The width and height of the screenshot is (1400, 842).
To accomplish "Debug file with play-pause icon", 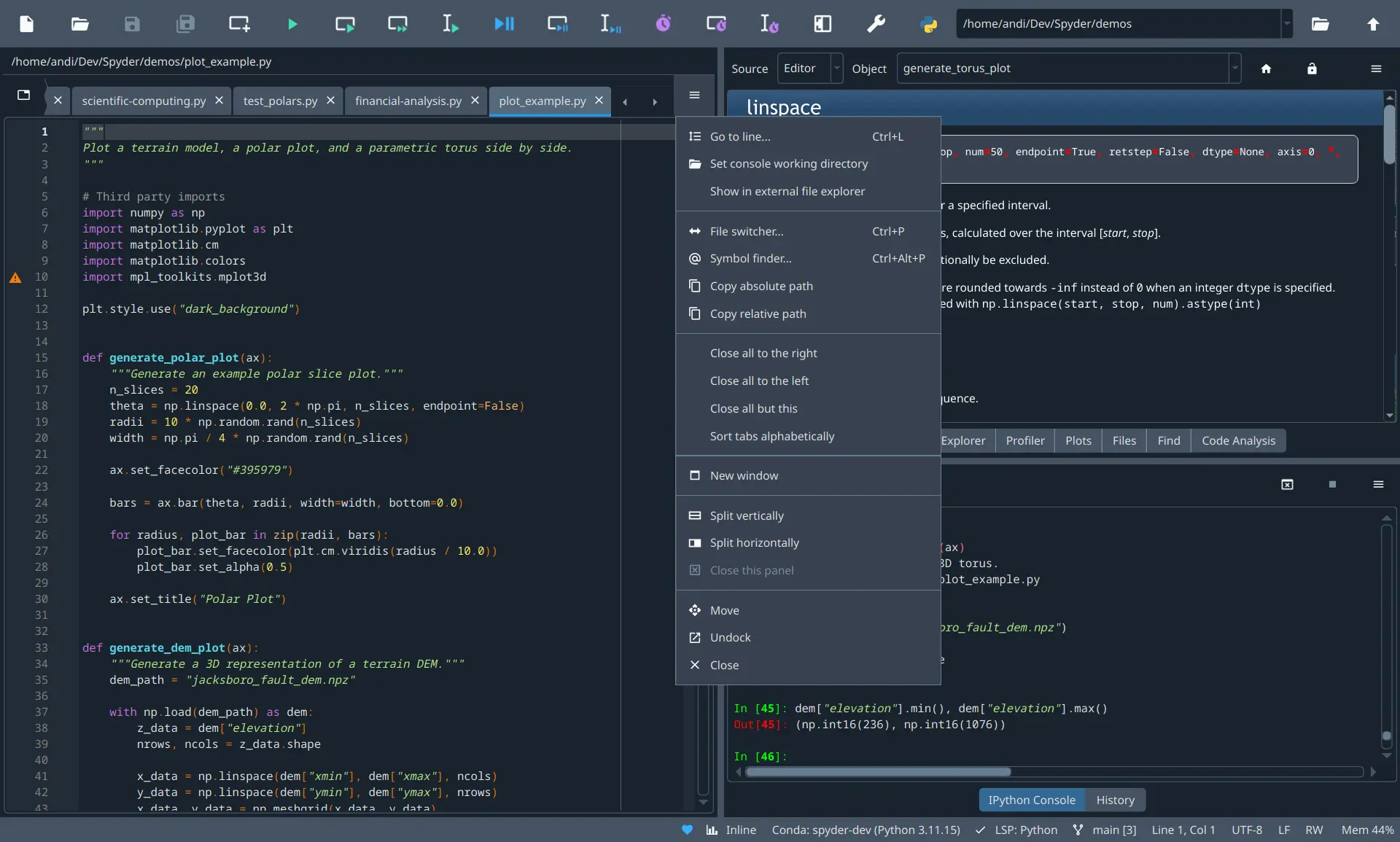I will [x=504, y=24].
